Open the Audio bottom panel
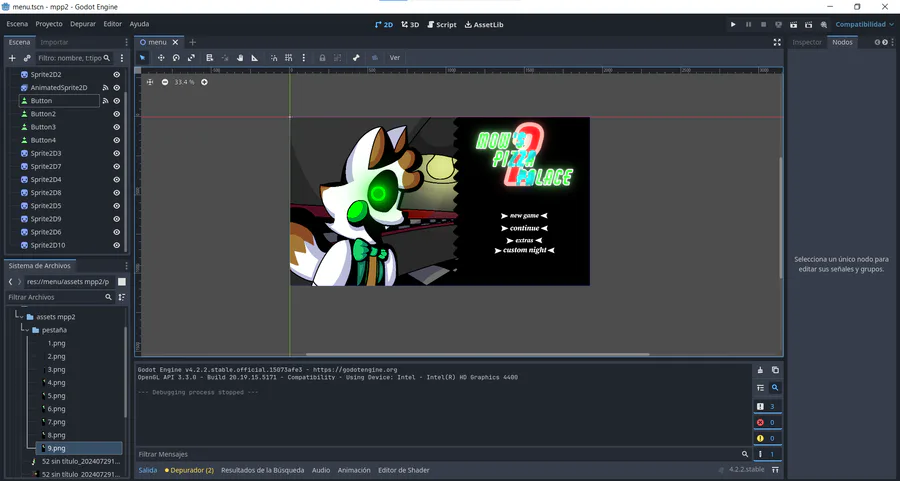The height and width of the screenshot is (481, 900). [321, 470]
